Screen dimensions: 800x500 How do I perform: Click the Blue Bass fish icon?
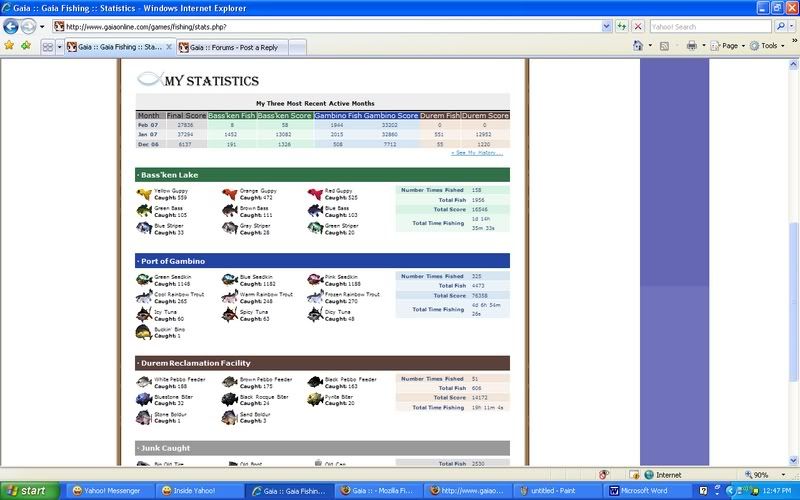(315, 211)
